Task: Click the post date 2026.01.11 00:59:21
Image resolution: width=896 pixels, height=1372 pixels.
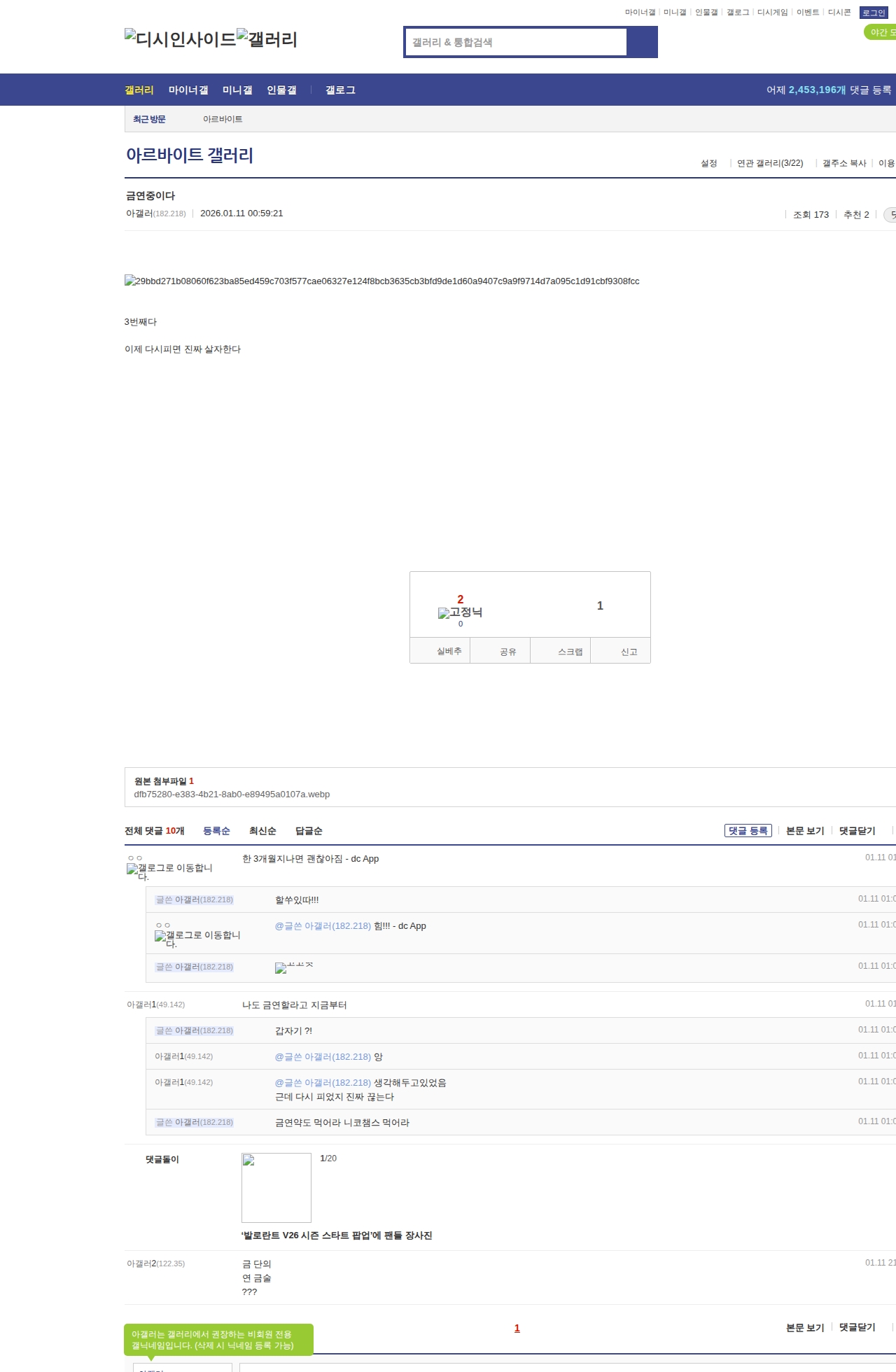Action: pos(241,213)
